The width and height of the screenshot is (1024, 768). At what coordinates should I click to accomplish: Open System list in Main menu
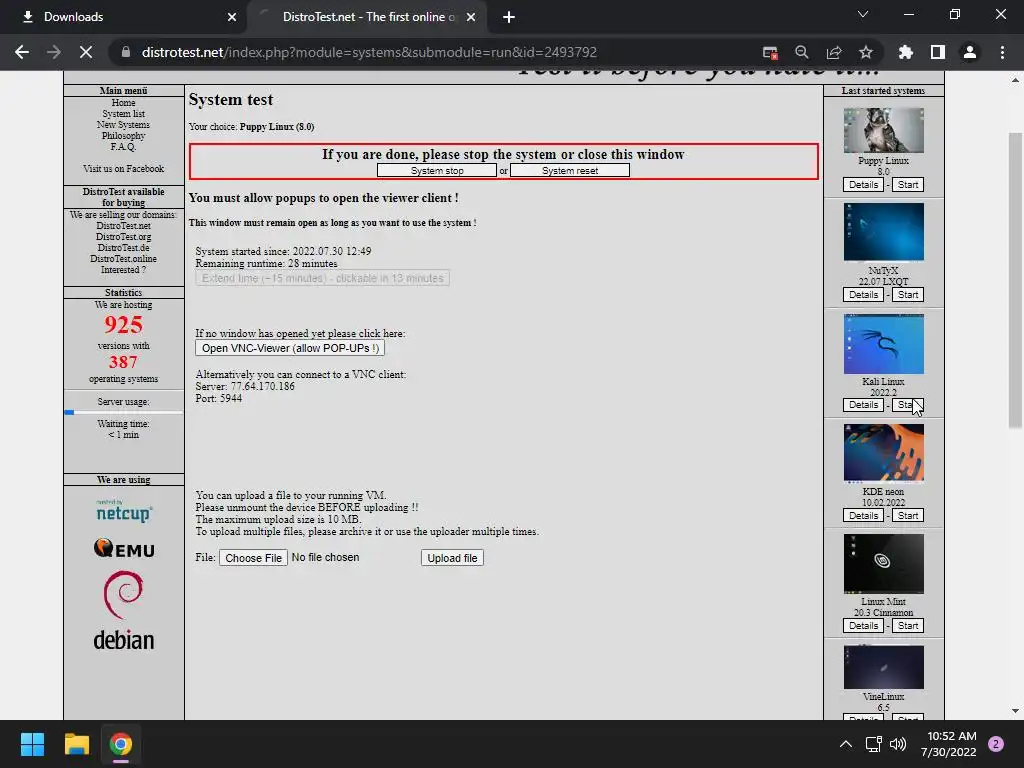click(x=123, y=114)
